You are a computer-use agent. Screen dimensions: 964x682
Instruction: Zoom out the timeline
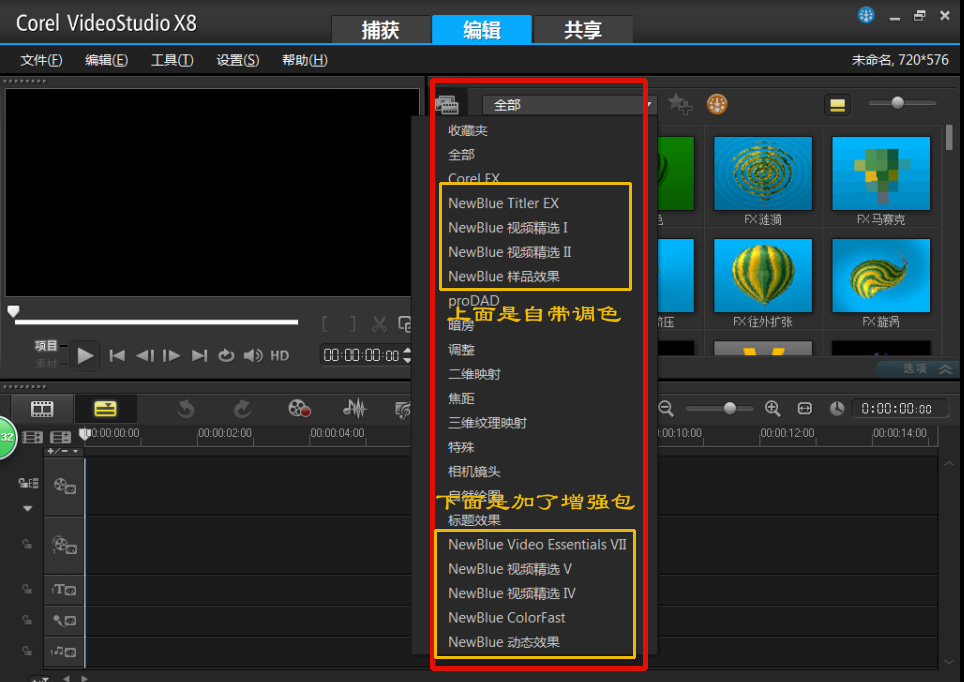click(x=666, y=409)
